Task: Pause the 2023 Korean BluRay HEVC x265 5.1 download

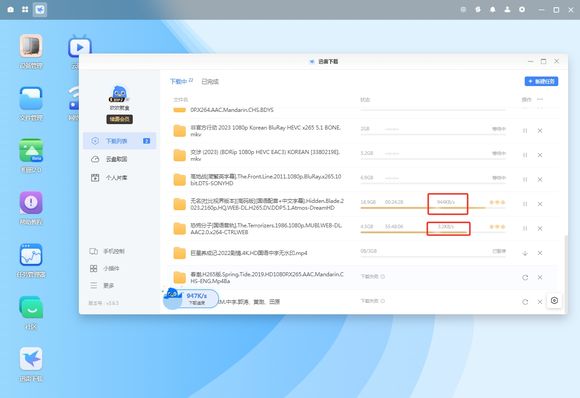Action: [525, 131]
